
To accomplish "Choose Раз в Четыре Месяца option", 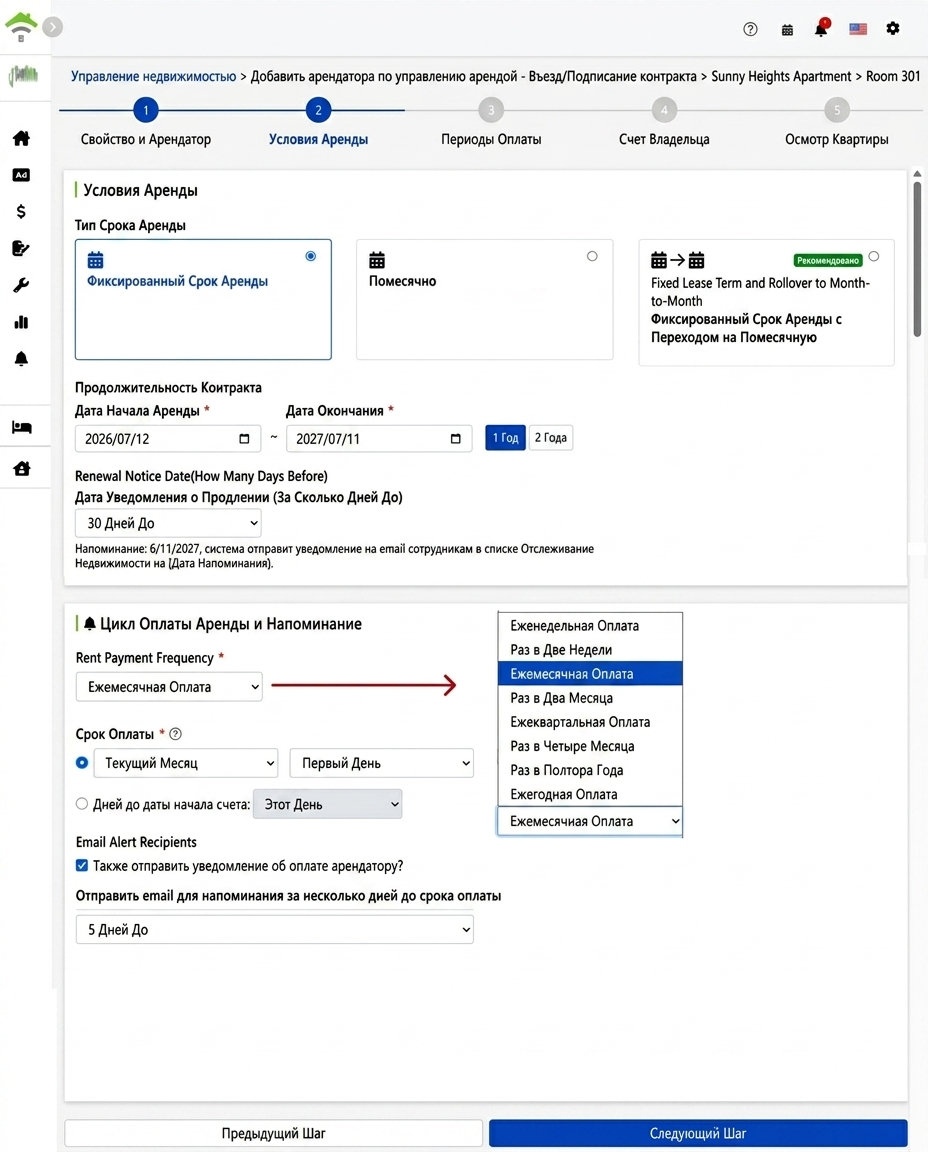I will (590, 746).
